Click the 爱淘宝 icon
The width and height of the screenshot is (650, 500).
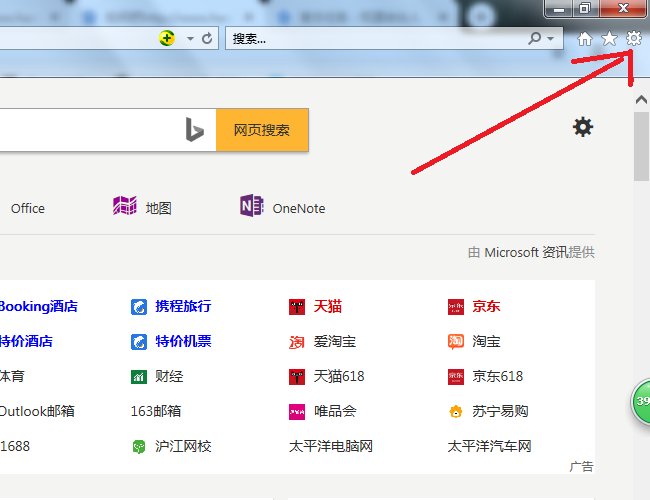coord(297,342)
